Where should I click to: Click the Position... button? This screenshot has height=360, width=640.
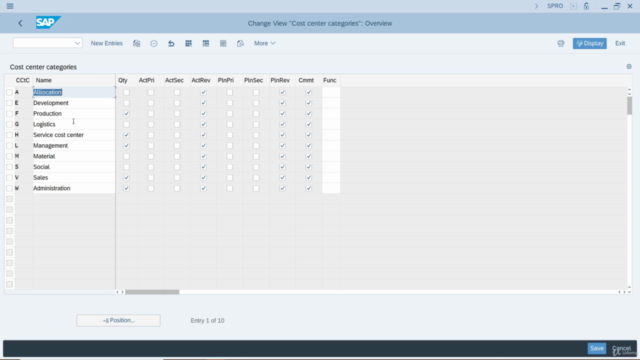click(118, 320)
